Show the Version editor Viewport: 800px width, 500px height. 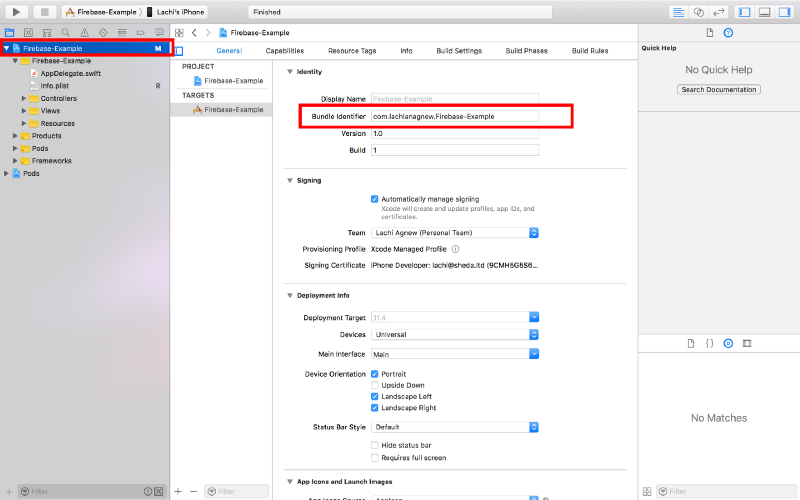click(x=718, y=12)
